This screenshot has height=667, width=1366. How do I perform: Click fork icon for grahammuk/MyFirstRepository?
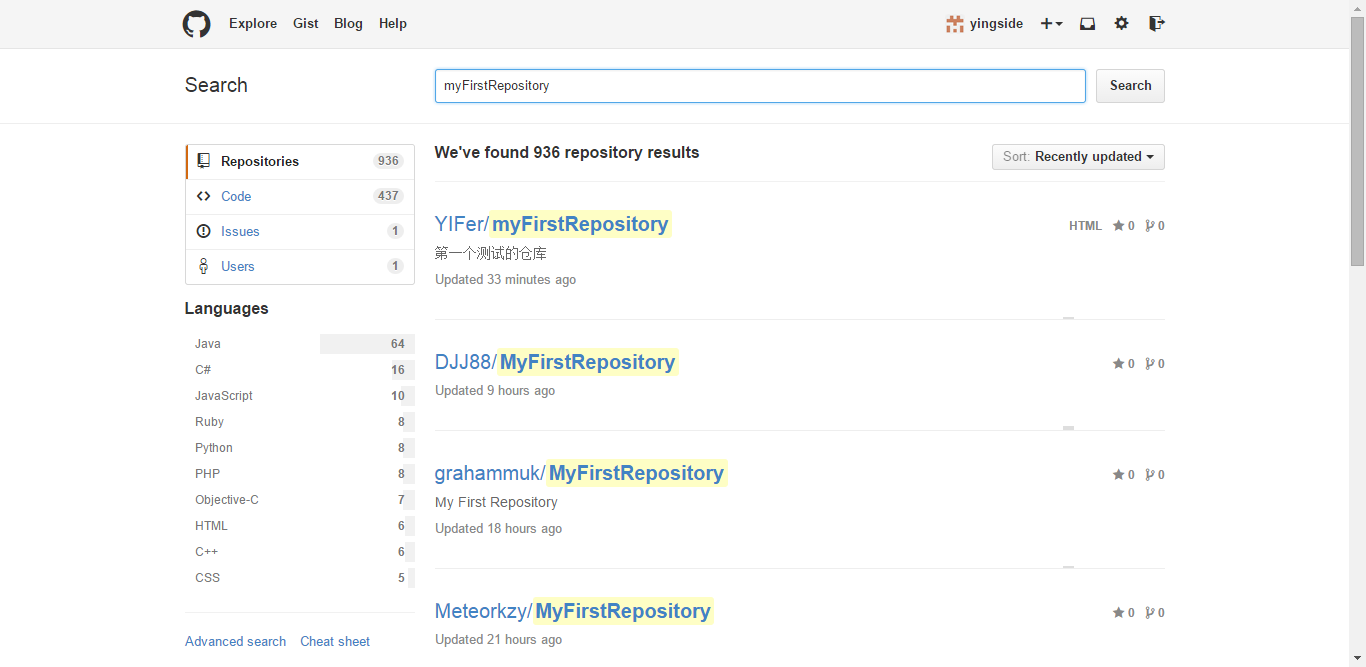[1150, 475]
